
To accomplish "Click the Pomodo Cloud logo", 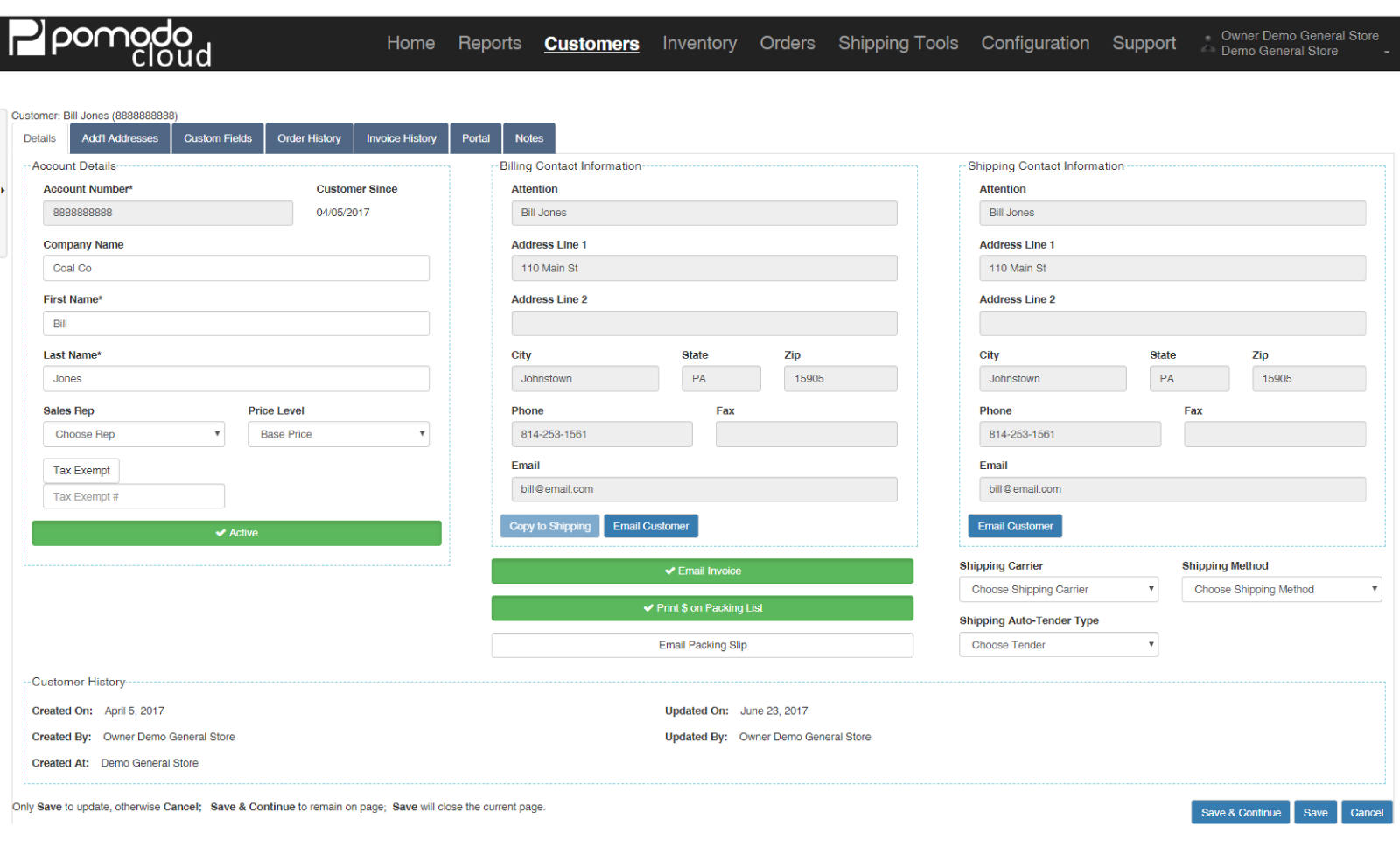I will 110,43.
